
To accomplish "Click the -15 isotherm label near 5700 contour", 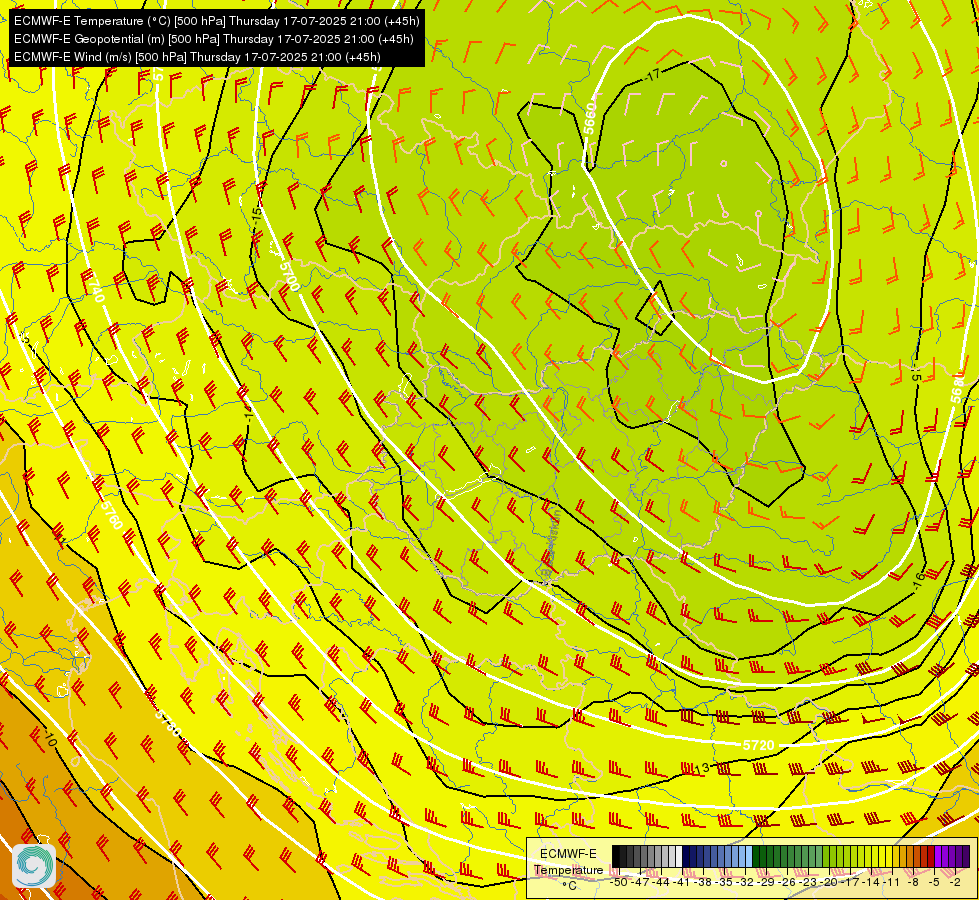I will tap(257, 219).
